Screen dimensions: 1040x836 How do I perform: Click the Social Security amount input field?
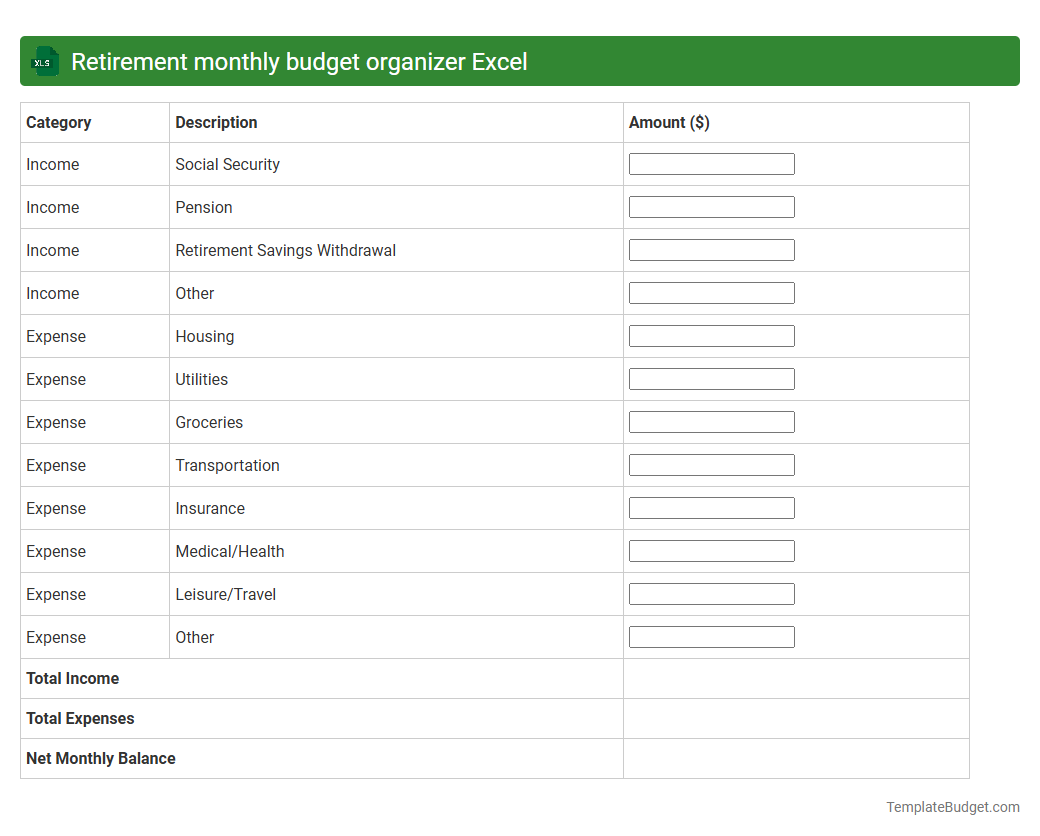[711, 163]
